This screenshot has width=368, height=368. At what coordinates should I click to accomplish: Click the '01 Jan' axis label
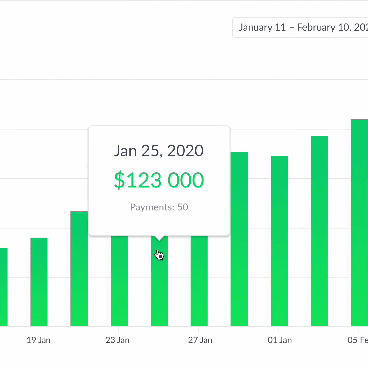[x=280, y=340]
